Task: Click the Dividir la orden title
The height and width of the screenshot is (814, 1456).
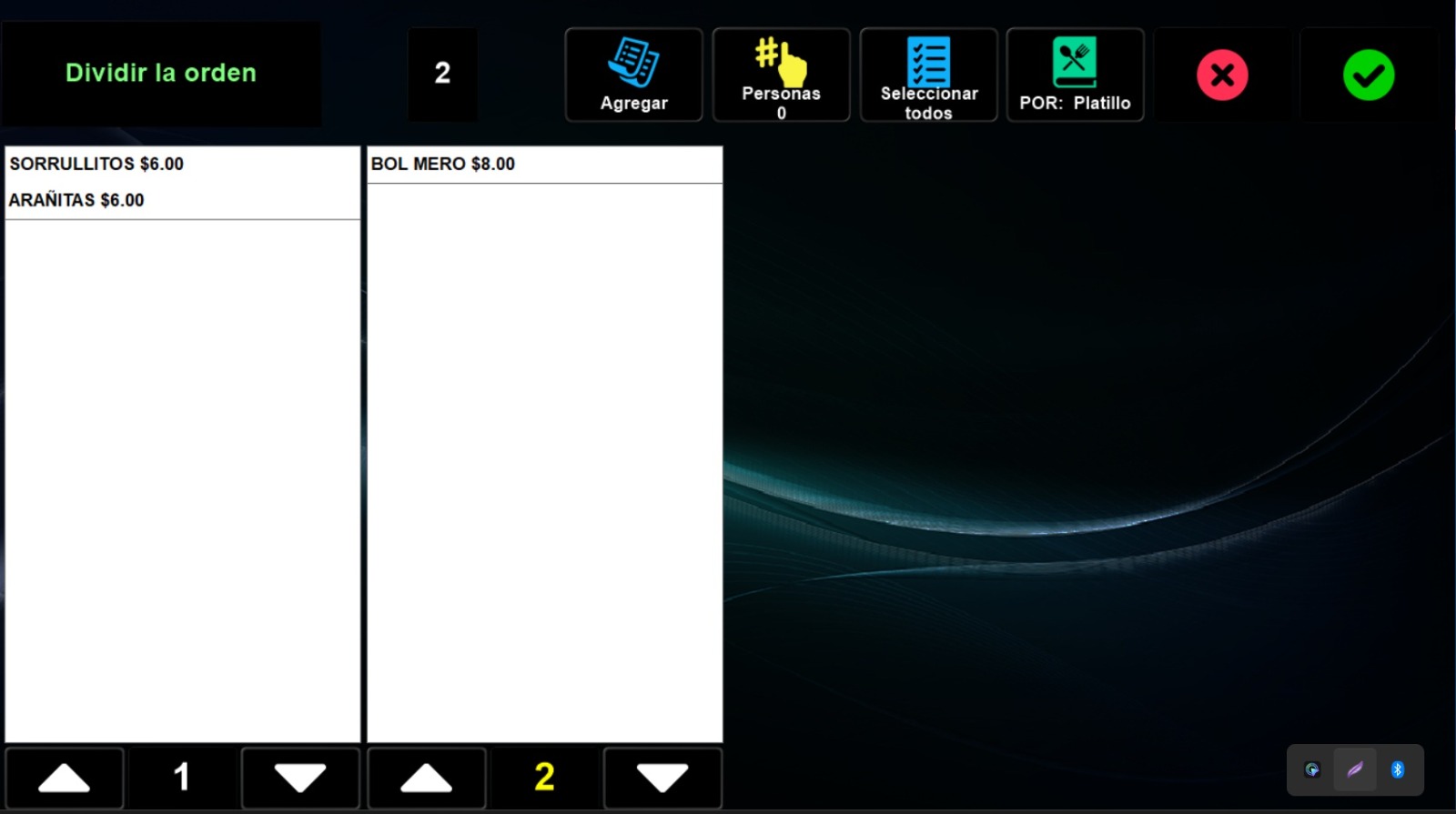Action: click(161, 74)
